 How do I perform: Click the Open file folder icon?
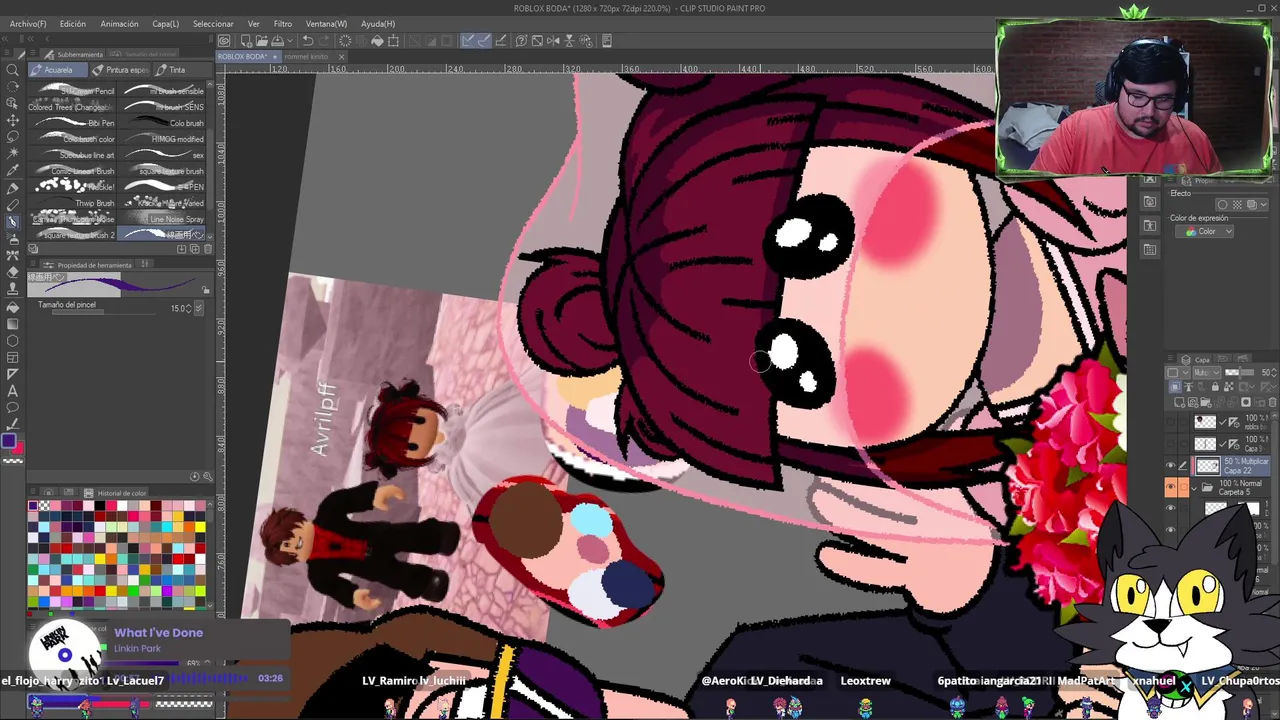click(x=262, y=41)
